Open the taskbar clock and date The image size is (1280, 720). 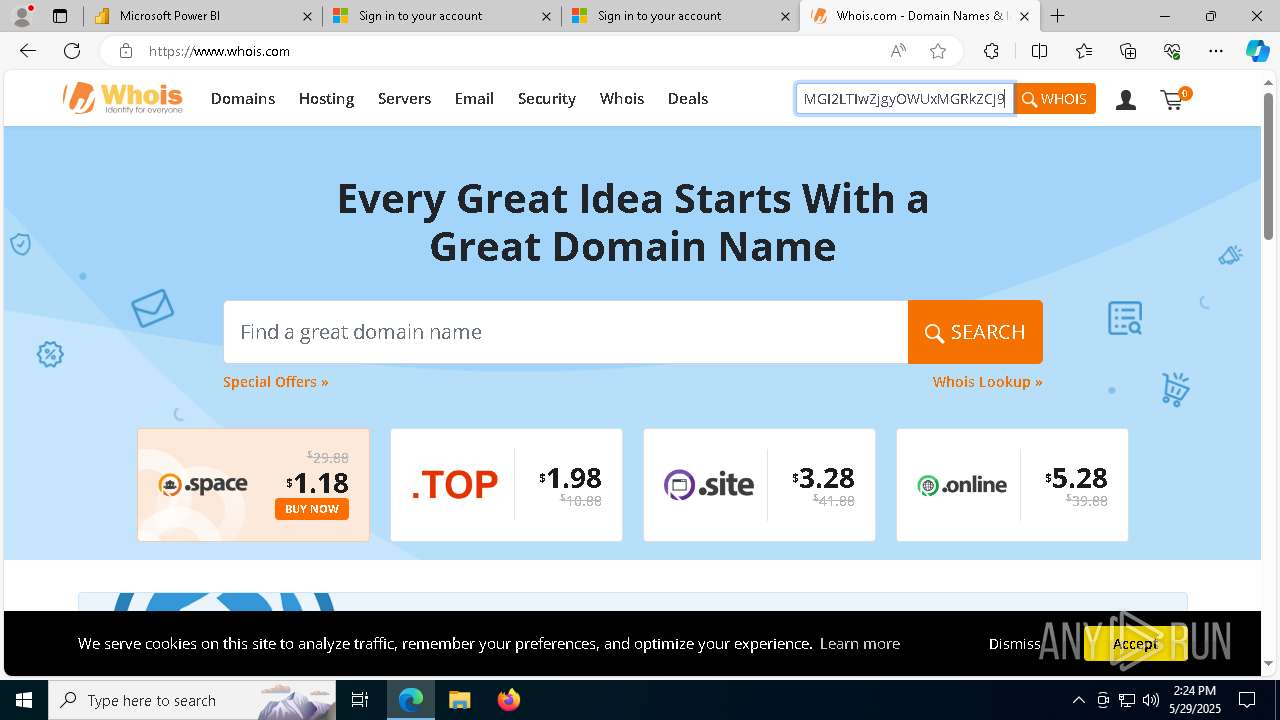(1195, 700)
